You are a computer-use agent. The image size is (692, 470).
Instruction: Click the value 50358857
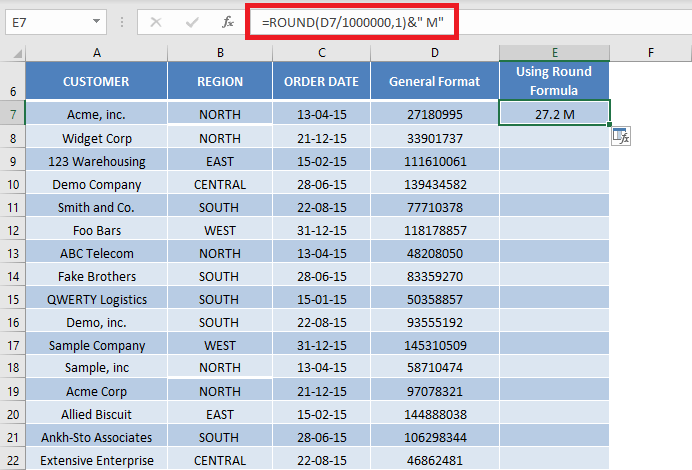click(435, 299)
